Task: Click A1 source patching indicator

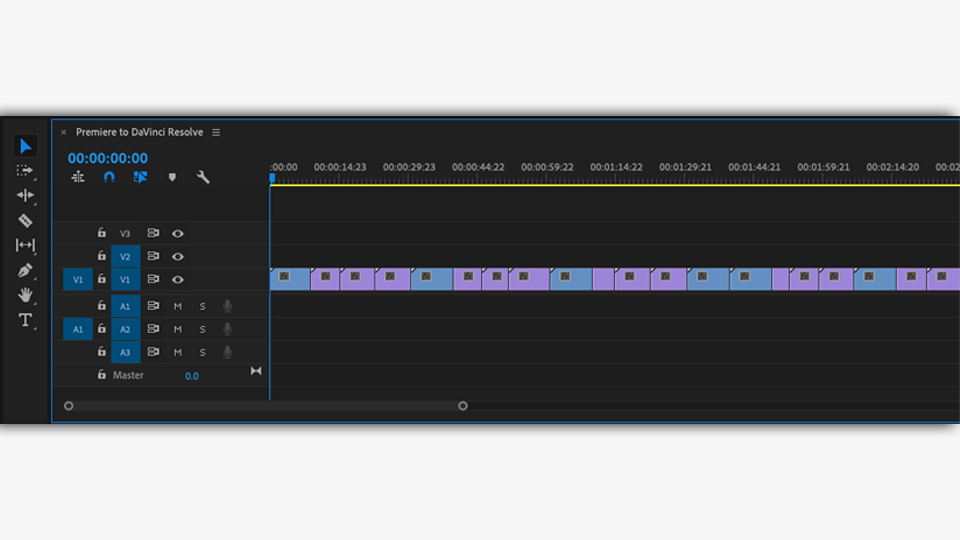Action: tap(78, 329)
